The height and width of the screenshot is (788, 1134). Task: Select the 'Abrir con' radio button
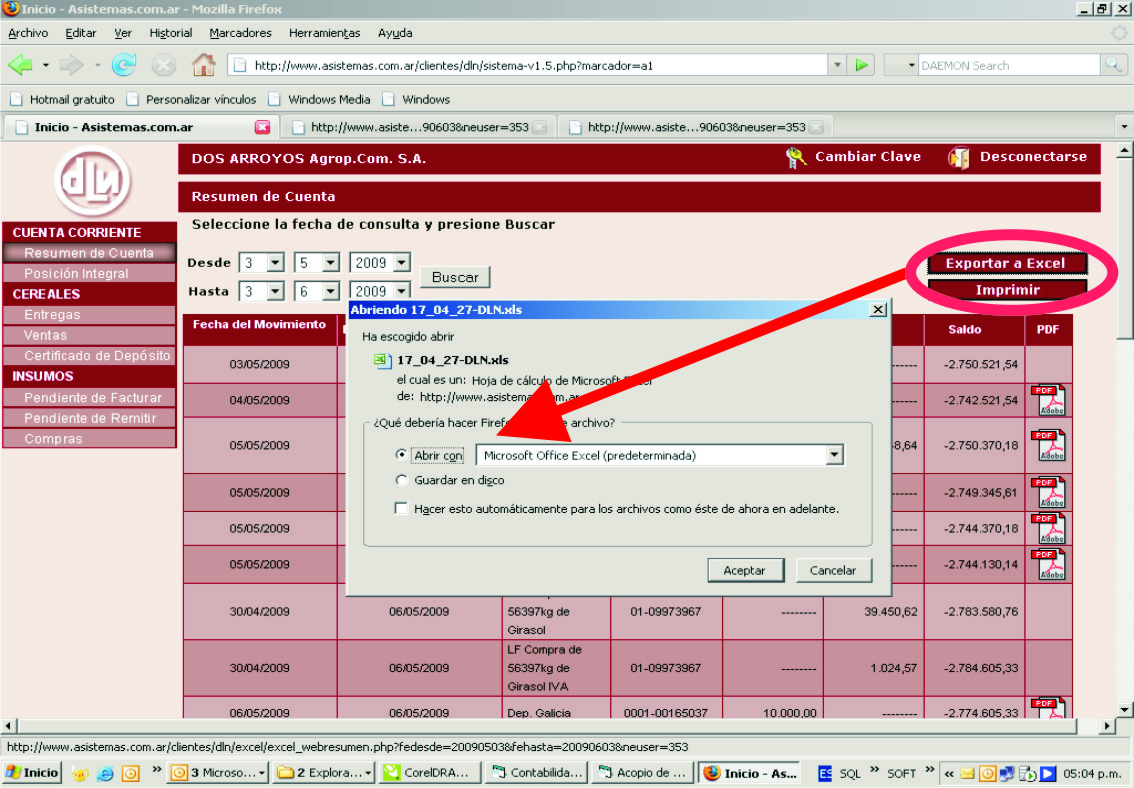(x=402, y=455)
